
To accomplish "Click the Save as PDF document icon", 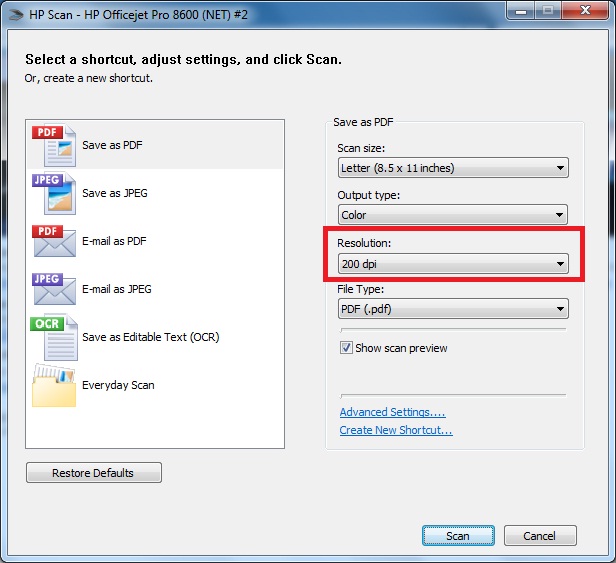I will coord(54,145).
